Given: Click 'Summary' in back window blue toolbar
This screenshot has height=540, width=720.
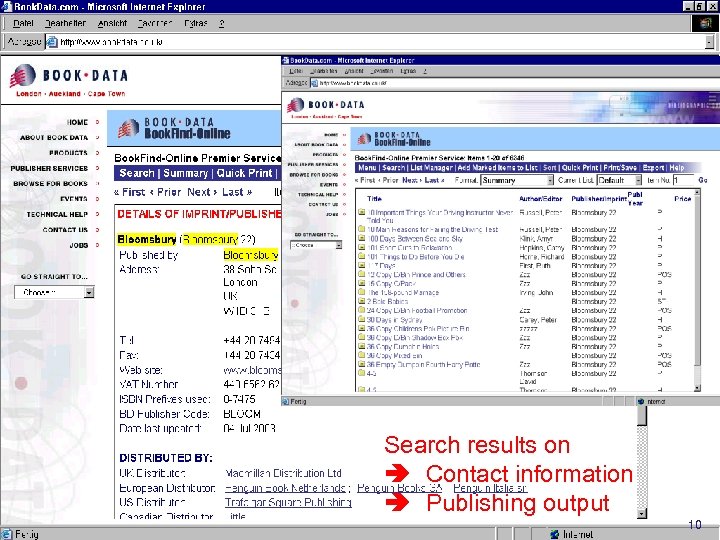Looking at the screenshot, I should pyautogui.click(x=186, y=173).
